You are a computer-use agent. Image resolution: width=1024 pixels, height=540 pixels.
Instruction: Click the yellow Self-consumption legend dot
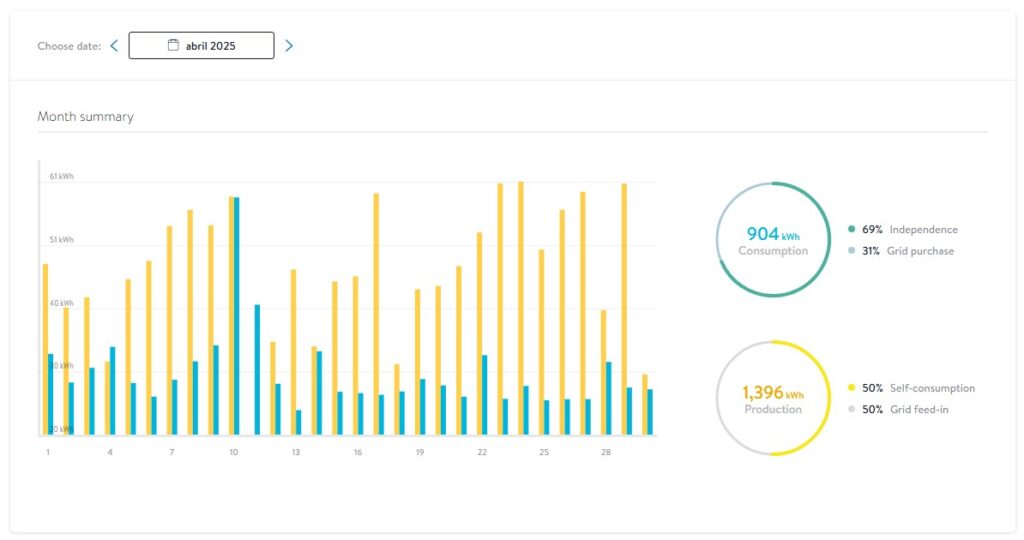851,388
